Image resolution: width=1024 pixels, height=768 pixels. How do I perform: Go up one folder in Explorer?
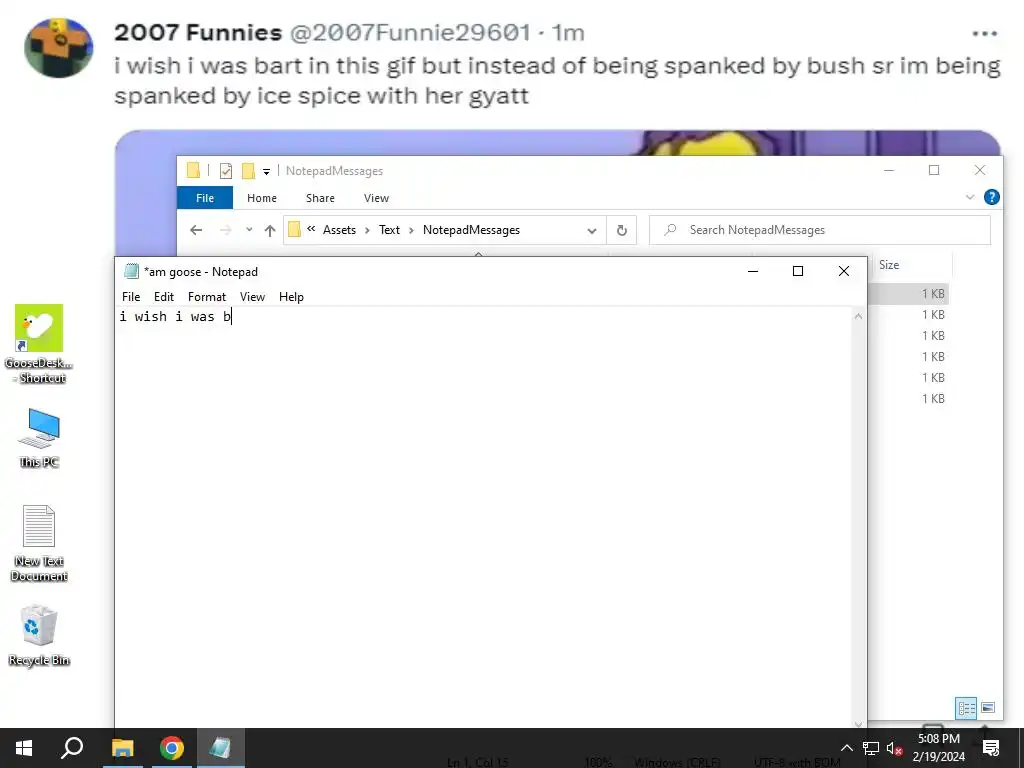pyautogui.click(x=270, y=230)
